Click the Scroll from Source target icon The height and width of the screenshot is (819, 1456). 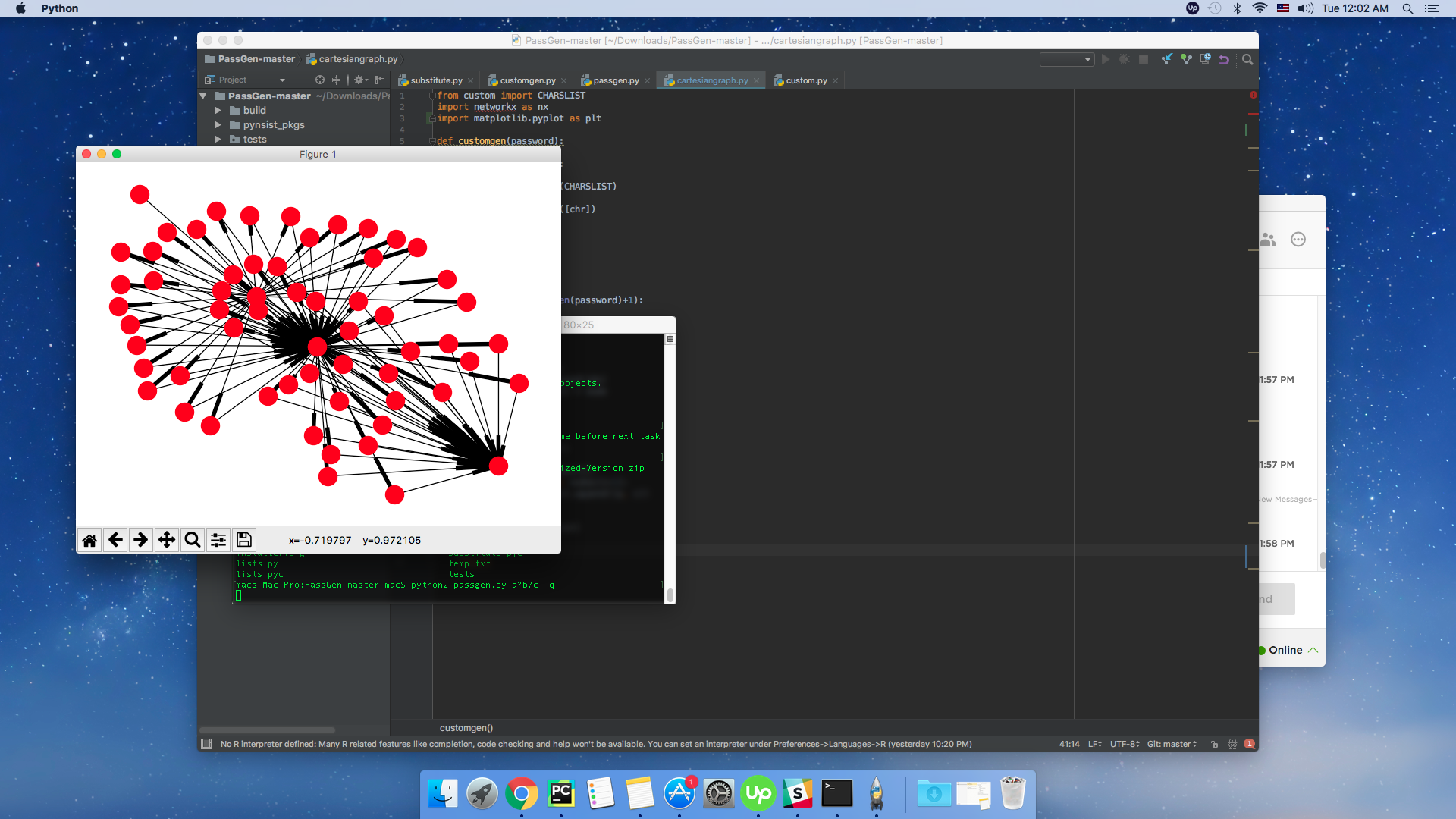click(320, 80)
